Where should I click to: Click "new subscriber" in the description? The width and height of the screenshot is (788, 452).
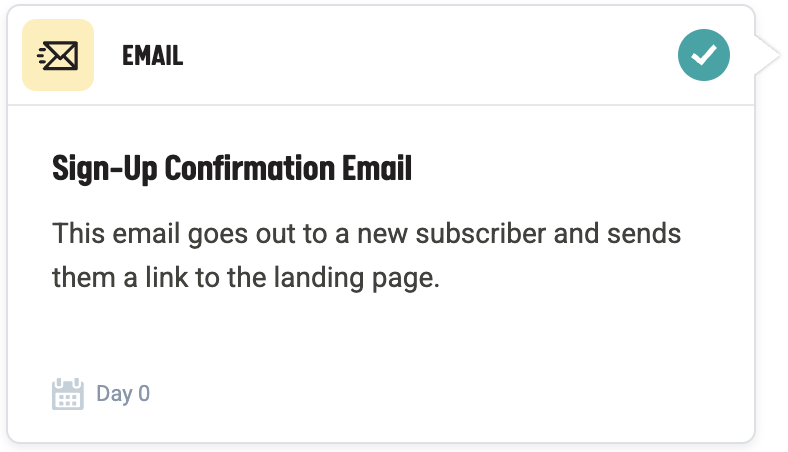[461, 235]
